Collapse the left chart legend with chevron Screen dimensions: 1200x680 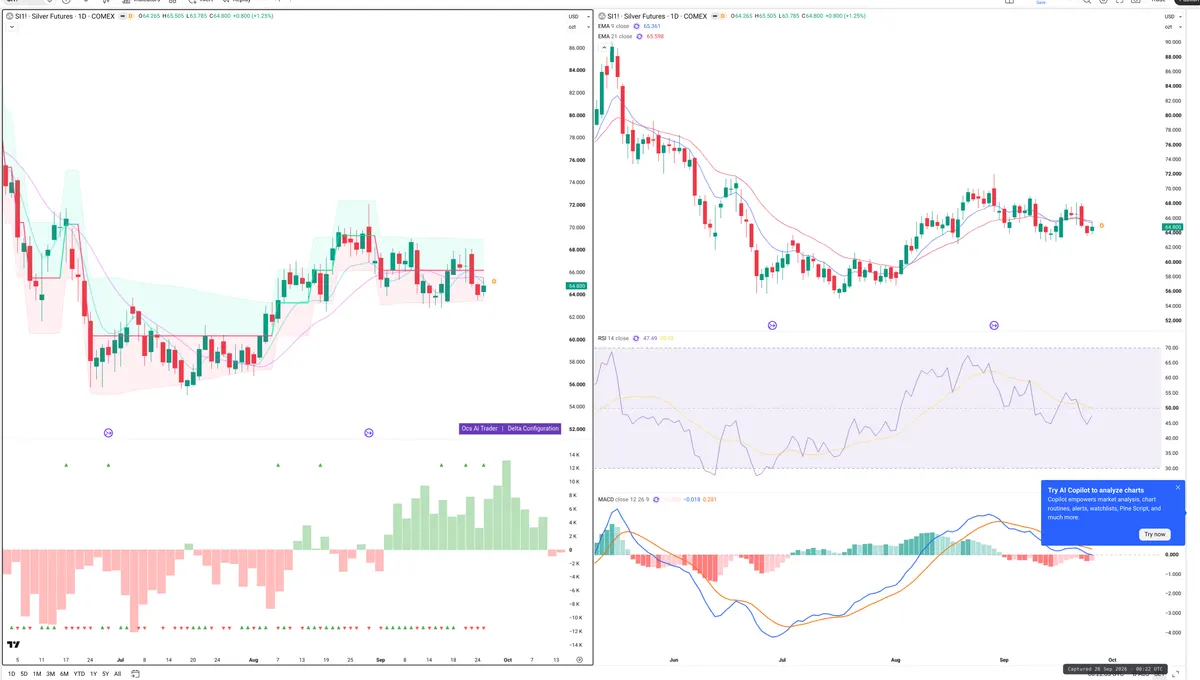pyautogui.click(x=10, y=28)
